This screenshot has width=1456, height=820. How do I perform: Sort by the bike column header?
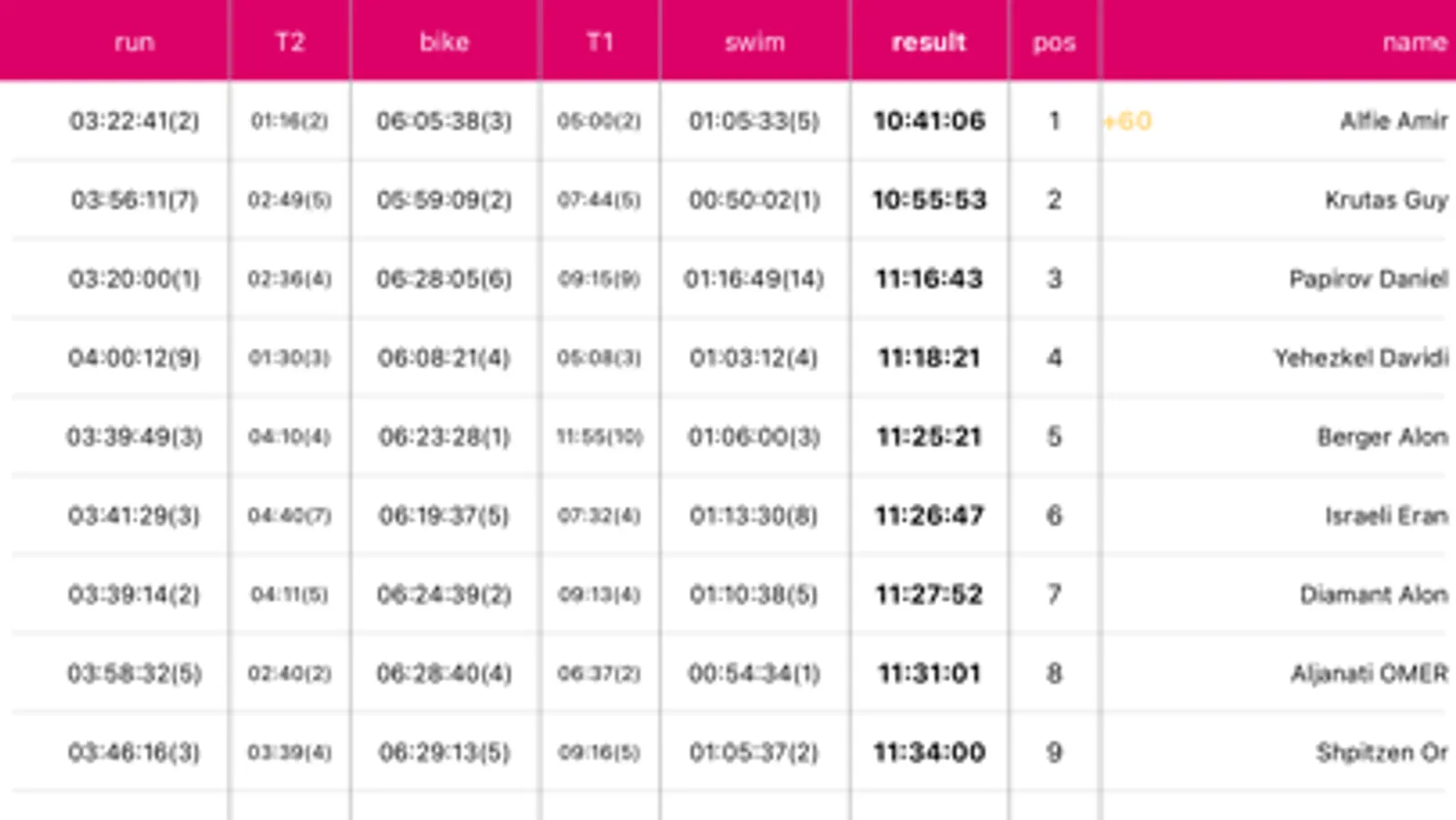444,42
